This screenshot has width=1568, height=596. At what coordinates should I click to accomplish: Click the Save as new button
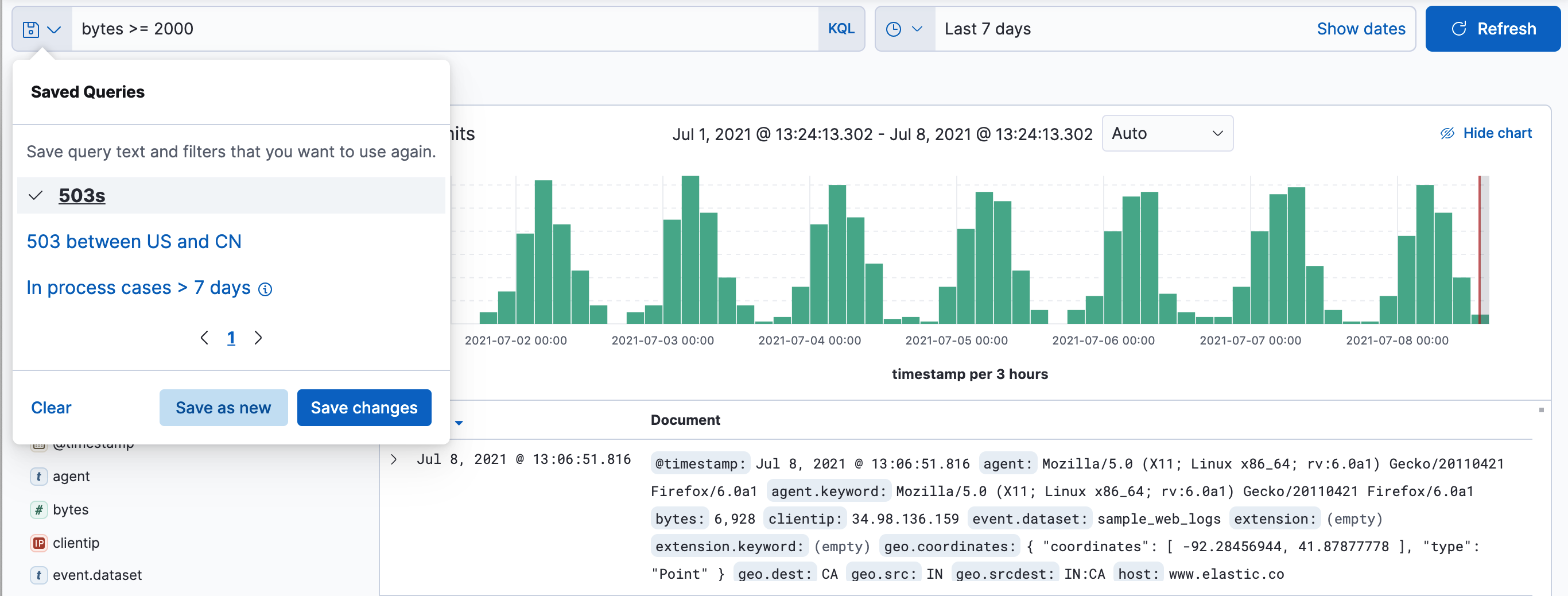(x=223, y=407)
